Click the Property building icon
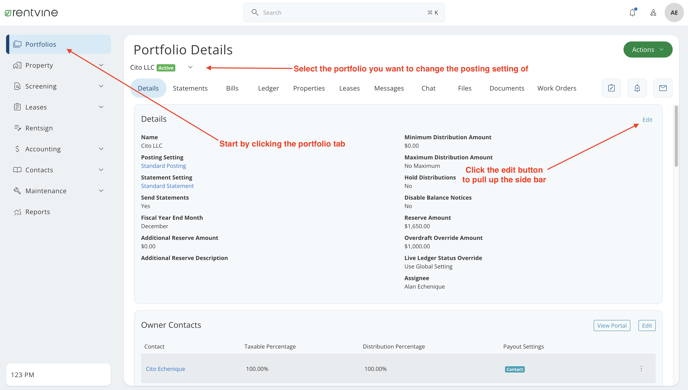The width and height of the screenshot is (688, 390). click(x=18, y=65)
